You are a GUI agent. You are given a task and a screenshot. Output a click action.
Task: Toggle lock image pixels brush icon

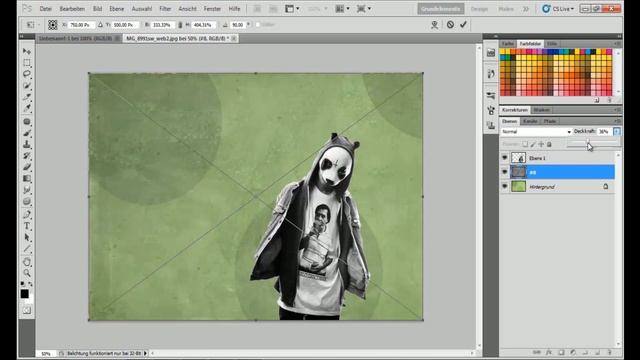pyautogui.click(x=533, y=144)
